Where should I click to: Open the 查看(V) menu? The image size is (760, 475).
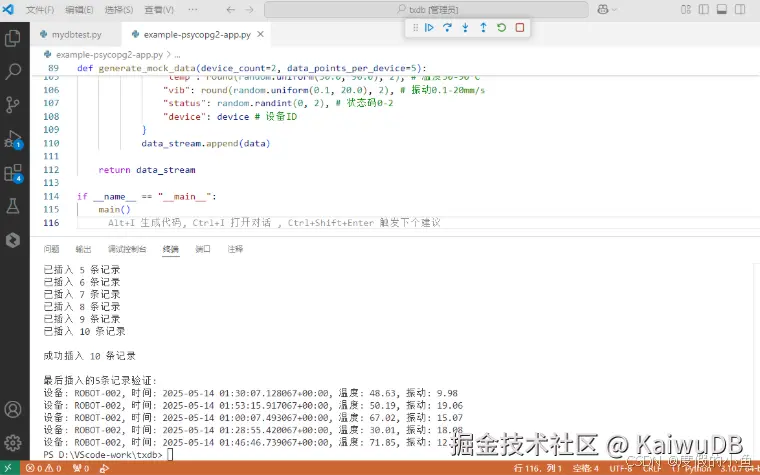click(x=159, y=10)
